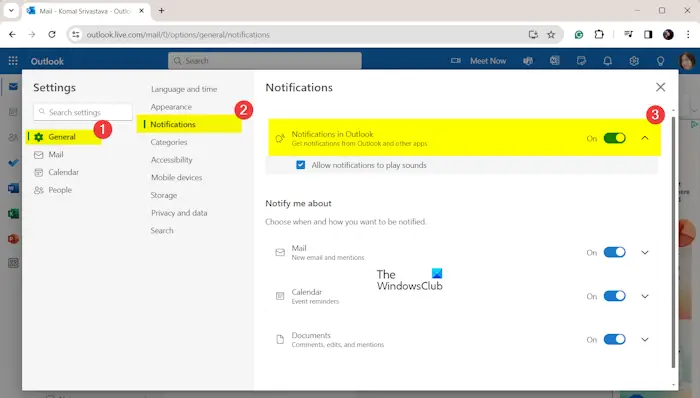Open More apps icon in left rail
This screenshot has width=700, height=398.
(x=13, y=263)
